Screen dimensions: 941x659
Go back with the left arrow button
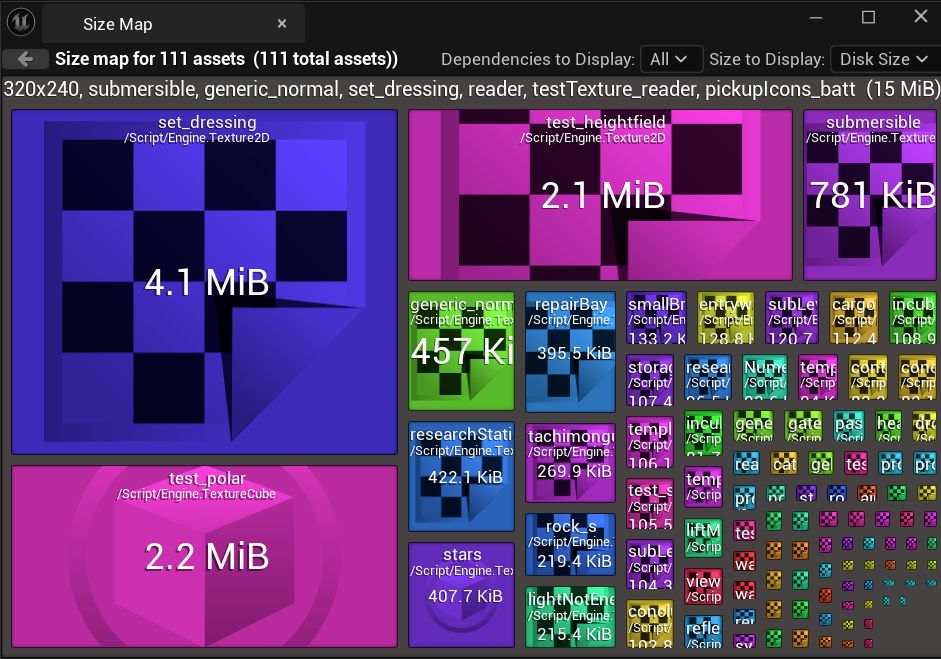click(x=25, y=59)
